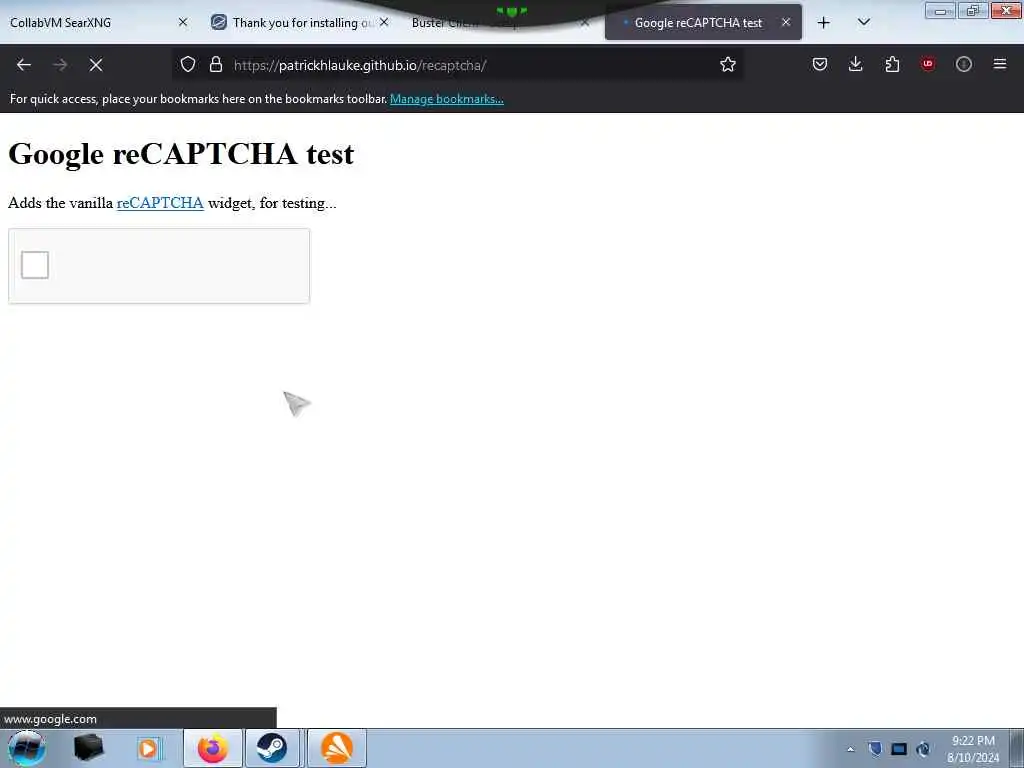1024x768 pixels.
Task: Open the Manage bookmarks link
Action: click(x=447, y=99)
